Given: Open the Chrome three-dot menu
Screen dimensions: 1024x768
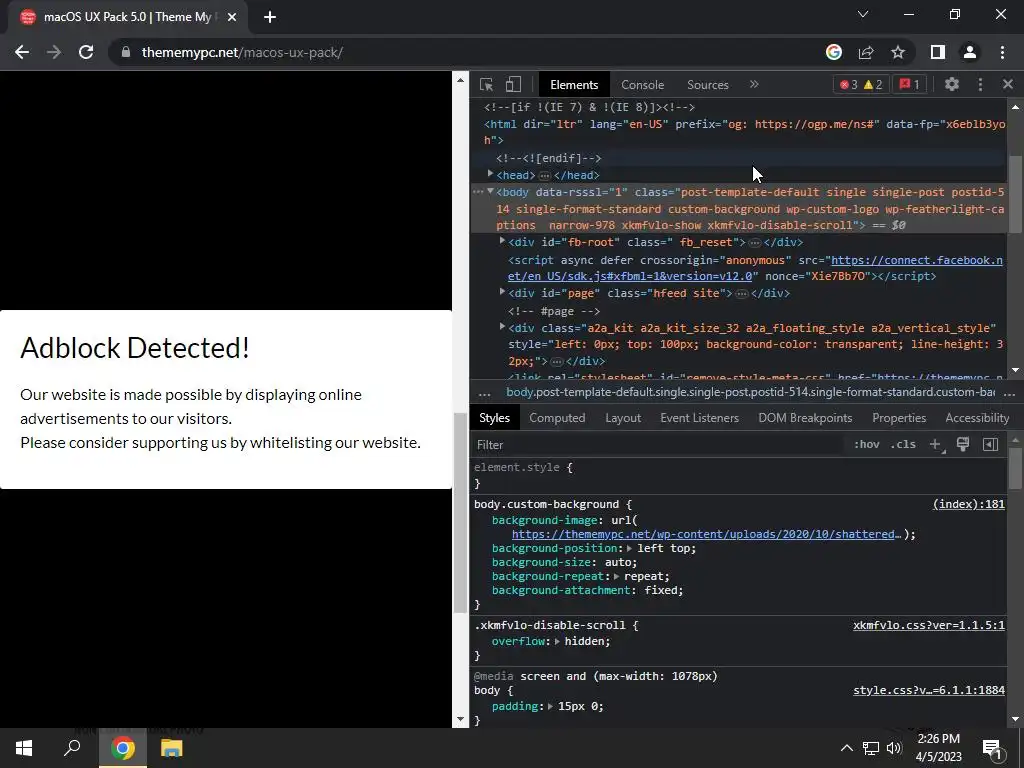Looking at the screenshot, I should (1002, 52).
